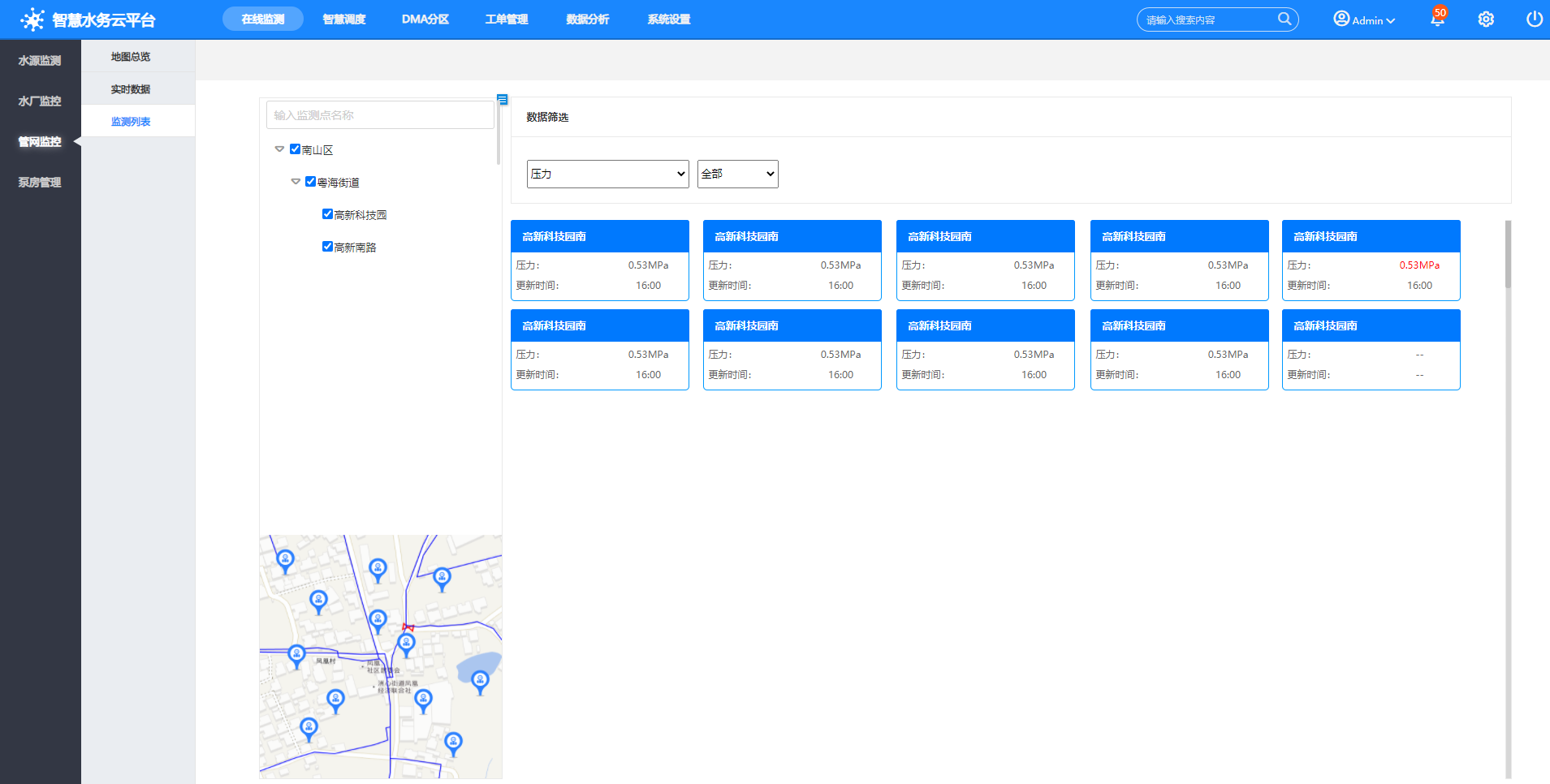Open the notification bell with badge 50
The height and width of the screenshot is (784, 1550).
click(x=1438, y=19)
